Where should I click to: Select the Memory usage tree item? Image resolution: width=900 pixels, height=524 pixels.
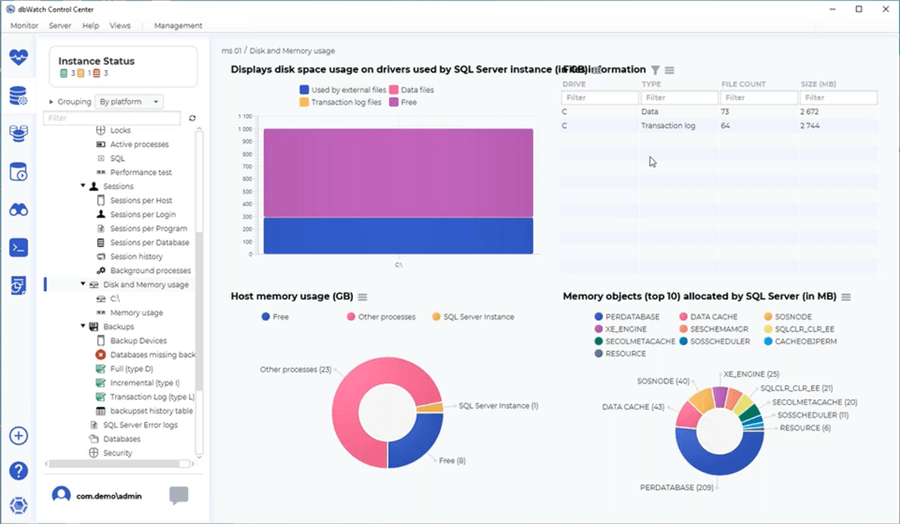[137, 313]
